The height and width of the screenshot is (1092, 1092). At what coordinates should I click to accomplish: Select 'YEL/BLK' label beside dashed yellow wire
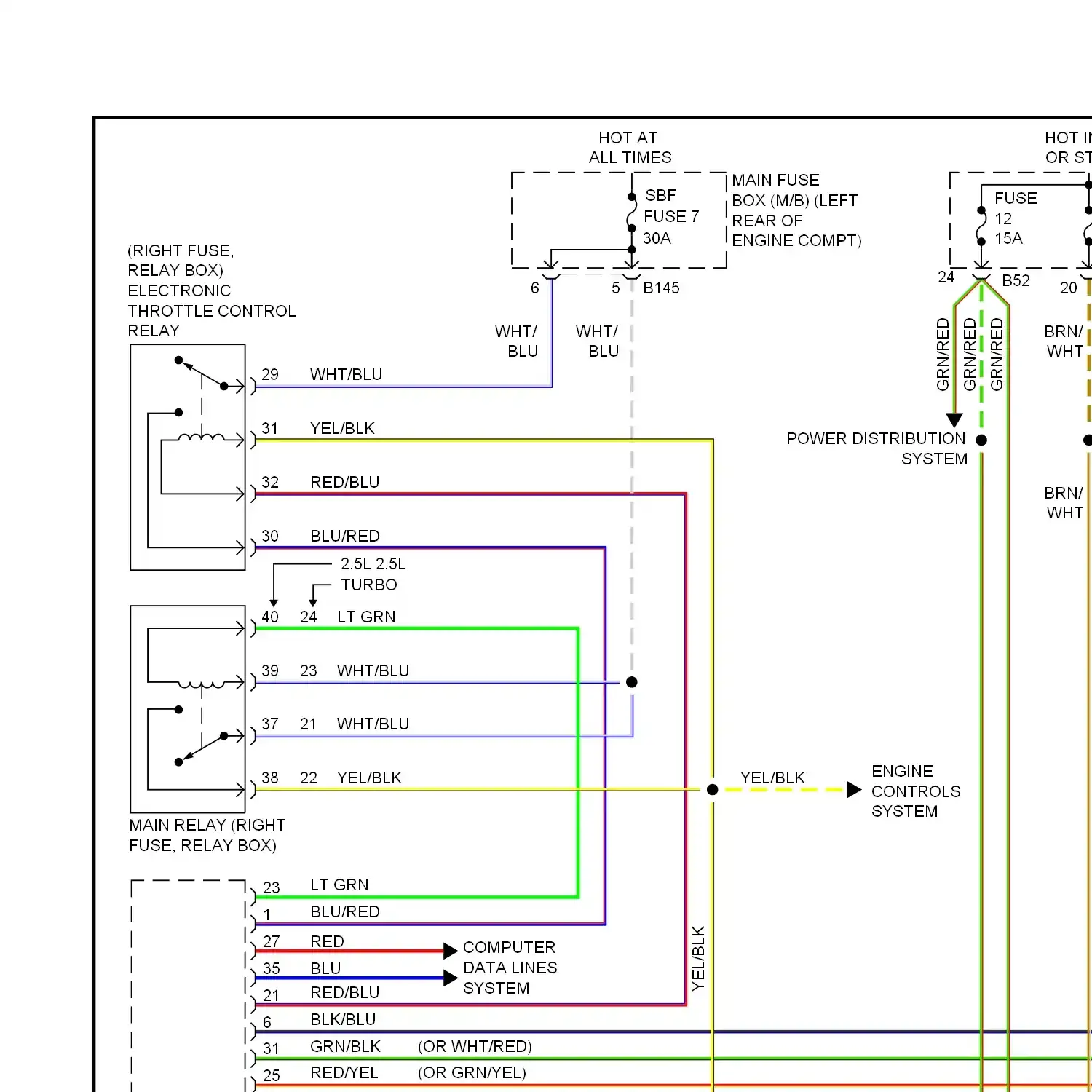772,778
